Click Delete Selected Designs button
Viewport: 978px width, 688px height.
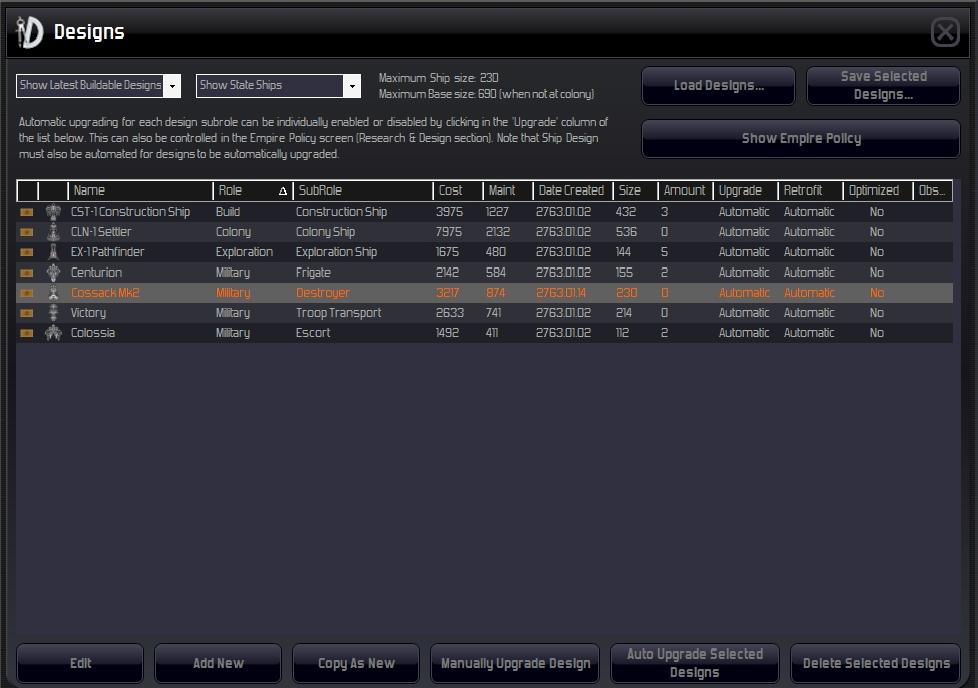point(876,663)
